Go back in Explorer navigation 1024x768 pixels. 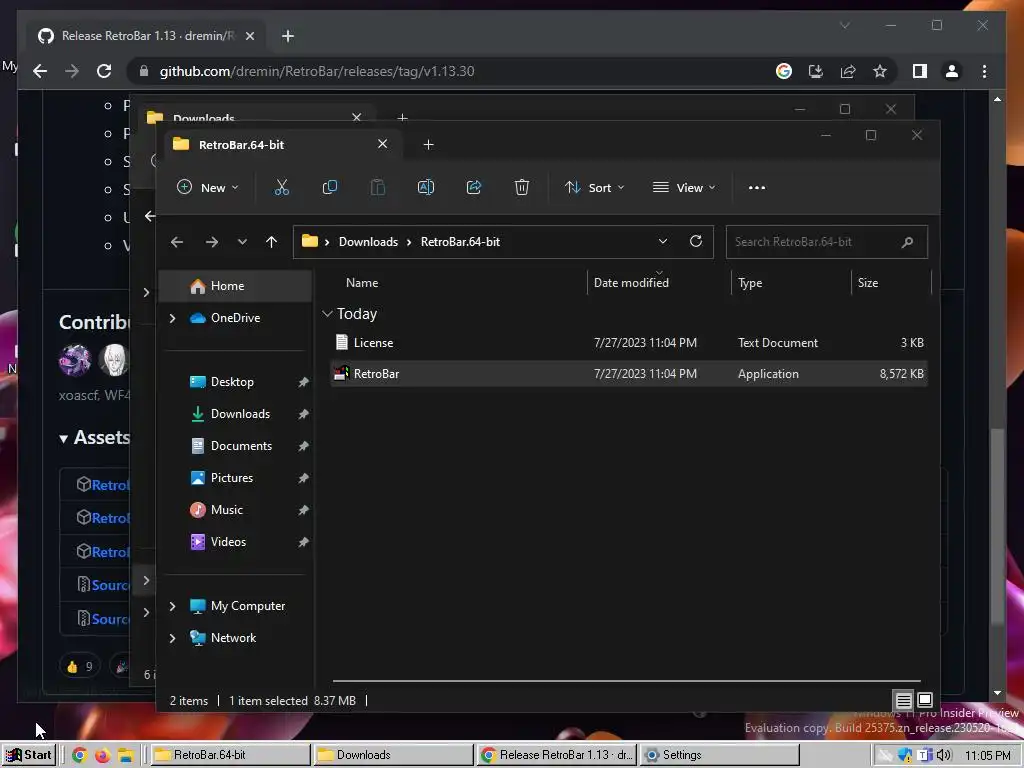pos(177,242)
